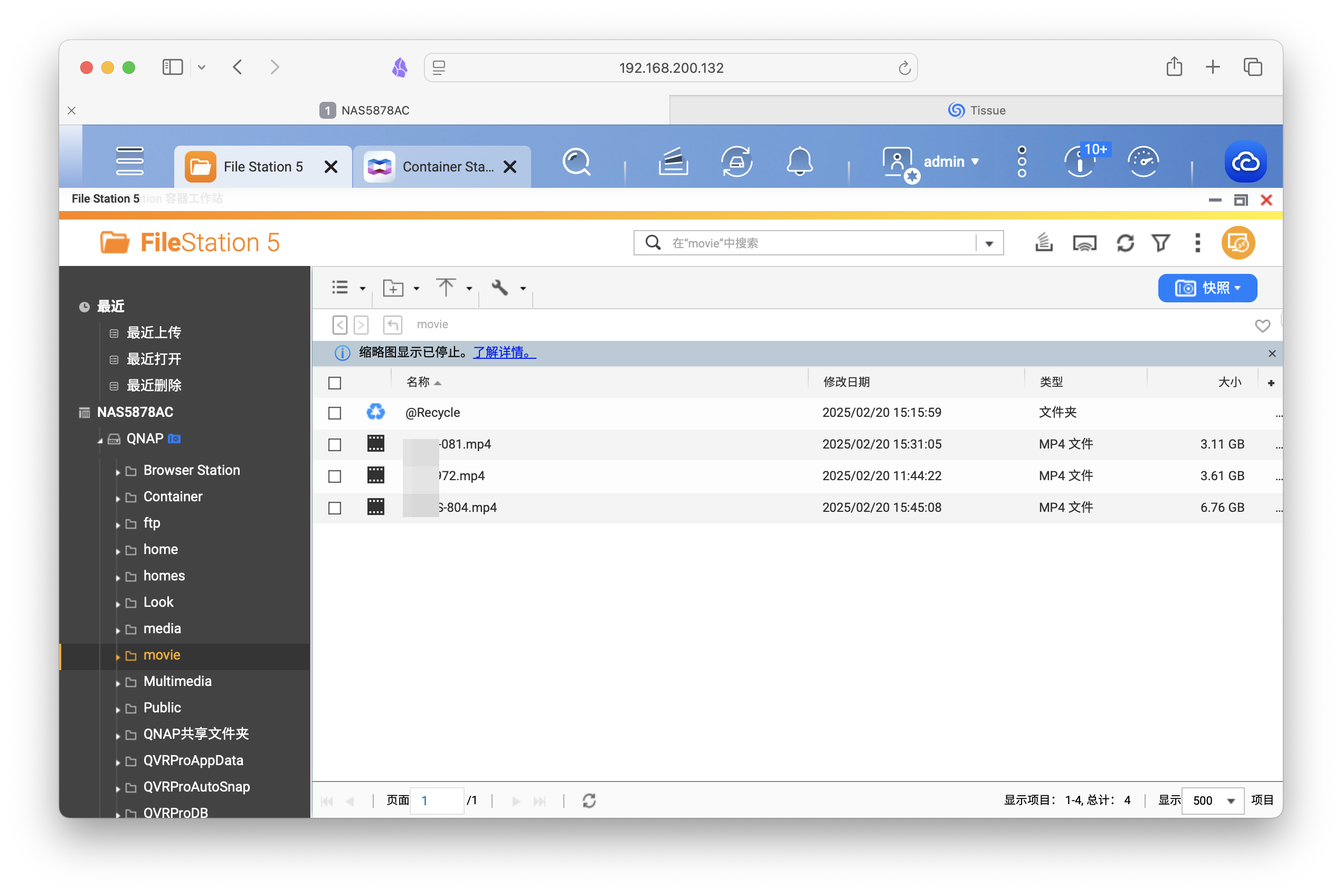This screenshot has height=896, width=1342.
Task: Toggle select all files checkbox
Action: [x=335, y=382]
